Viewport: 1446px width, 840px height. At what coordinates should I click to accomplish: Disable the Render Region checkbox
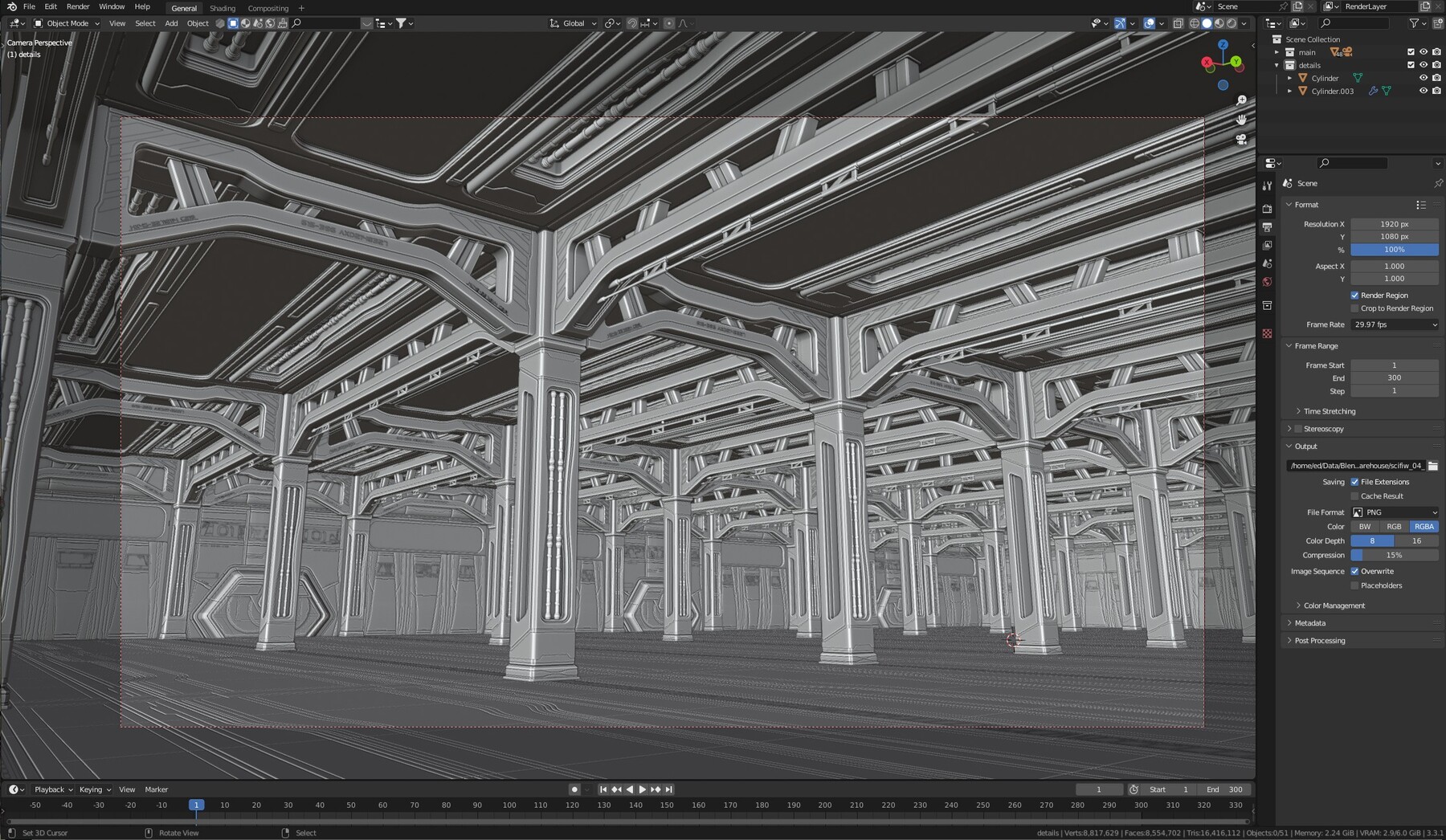(1356, 295)
